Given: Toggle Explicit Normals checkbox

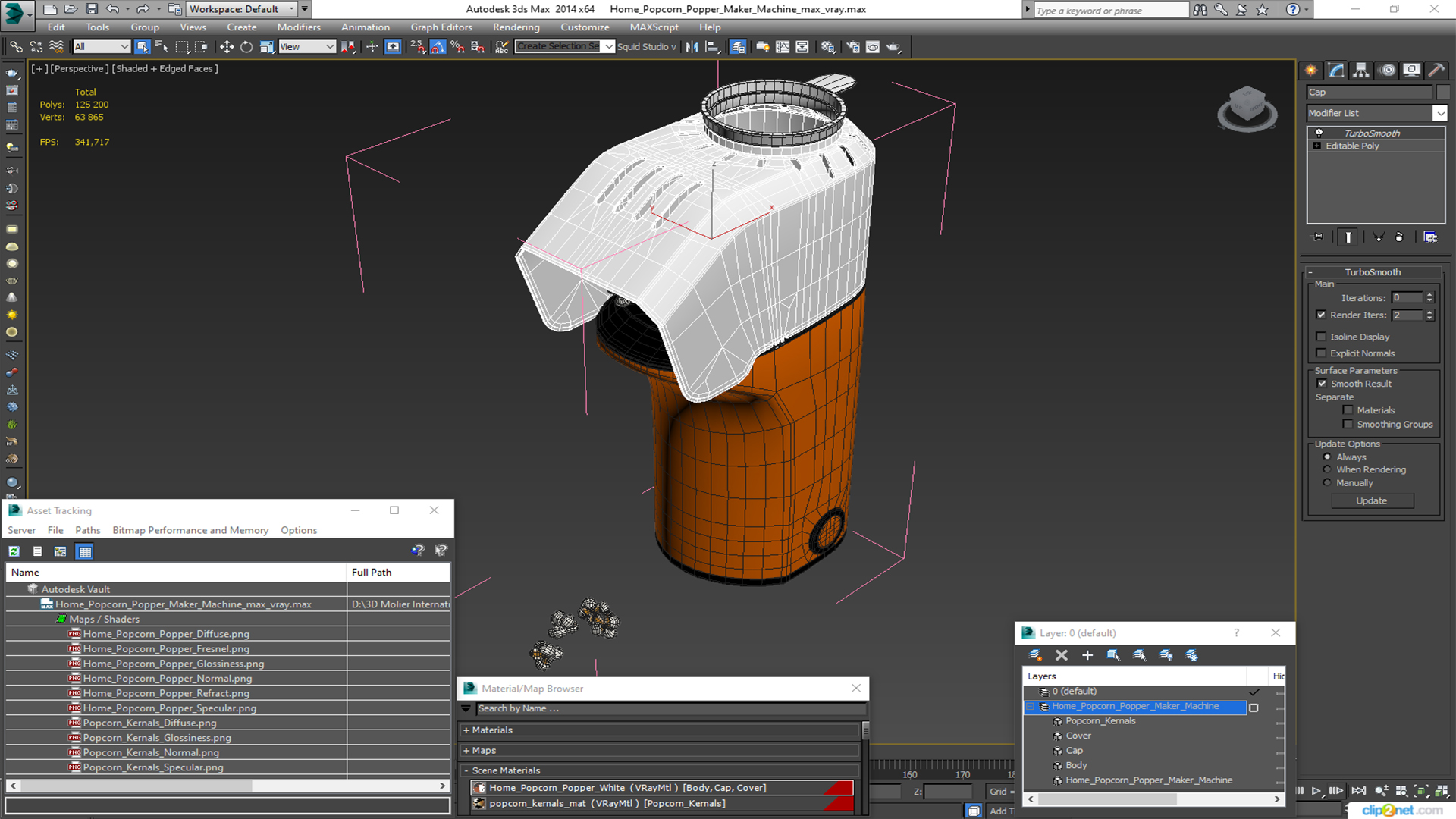Looking at the screenshot, I should pyautogui.click(x=1321, y=353).
